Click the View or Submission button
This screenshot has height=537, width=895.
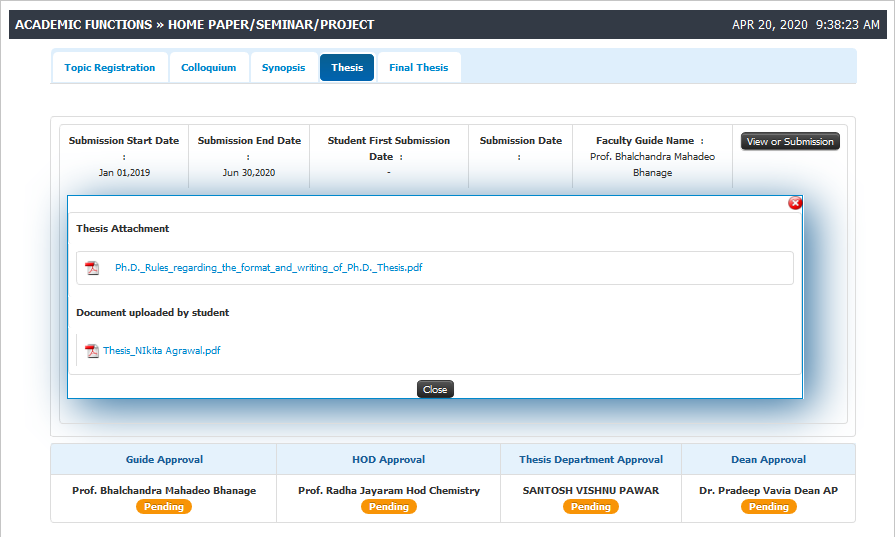[790, 142]
